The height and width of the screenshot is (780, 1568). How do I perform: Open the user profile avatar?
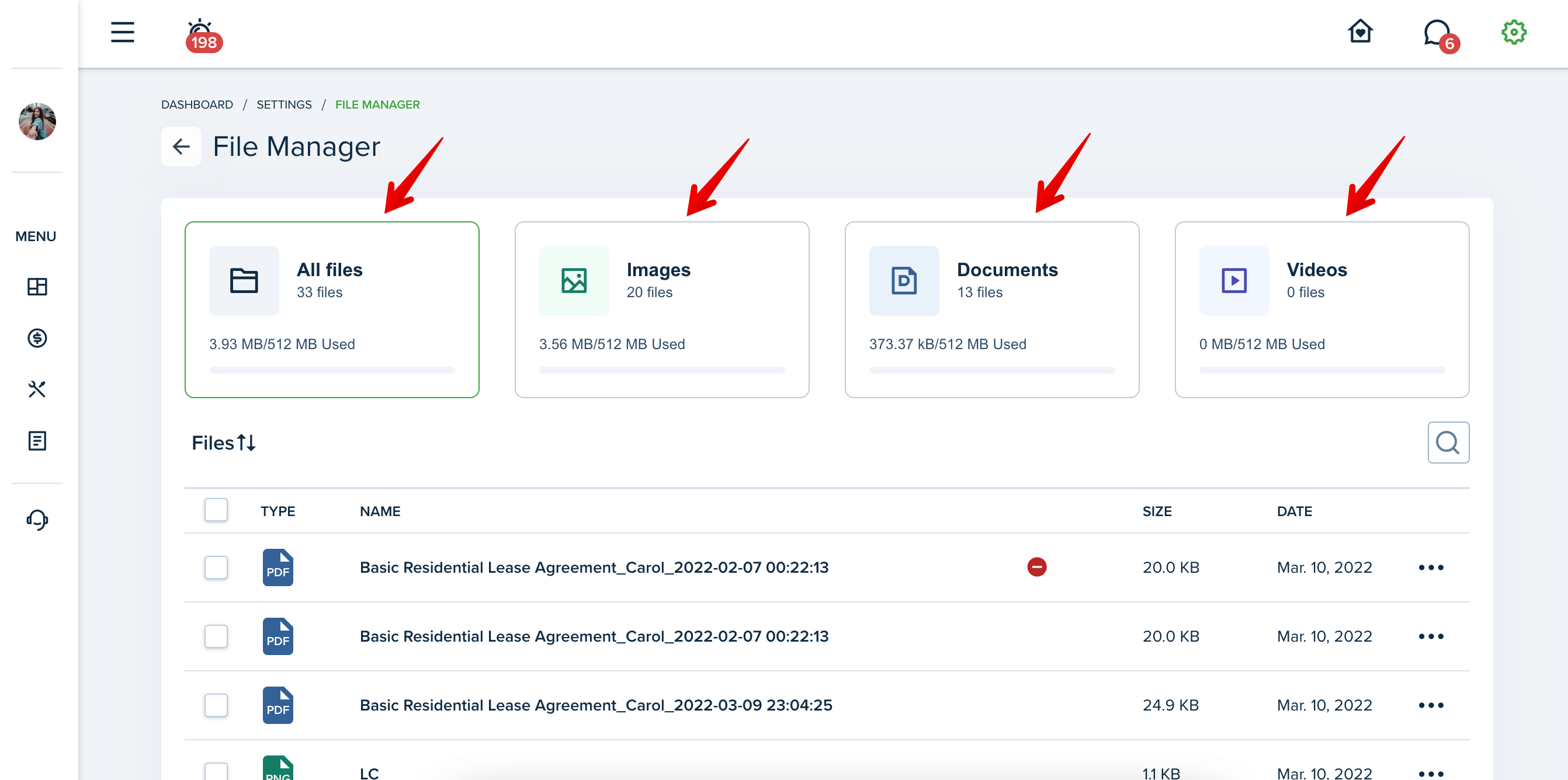(x=37, y=121)
